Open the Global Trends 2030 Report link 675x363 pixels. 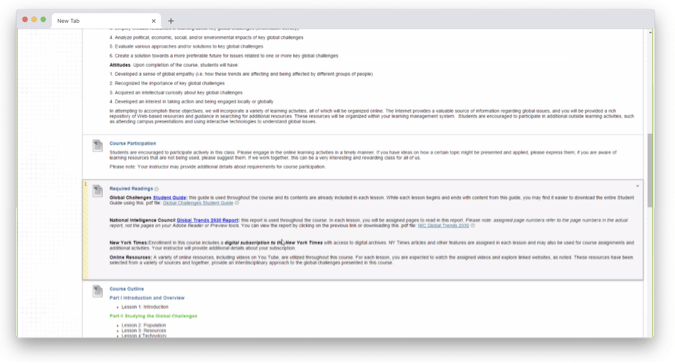click(207, 220)
